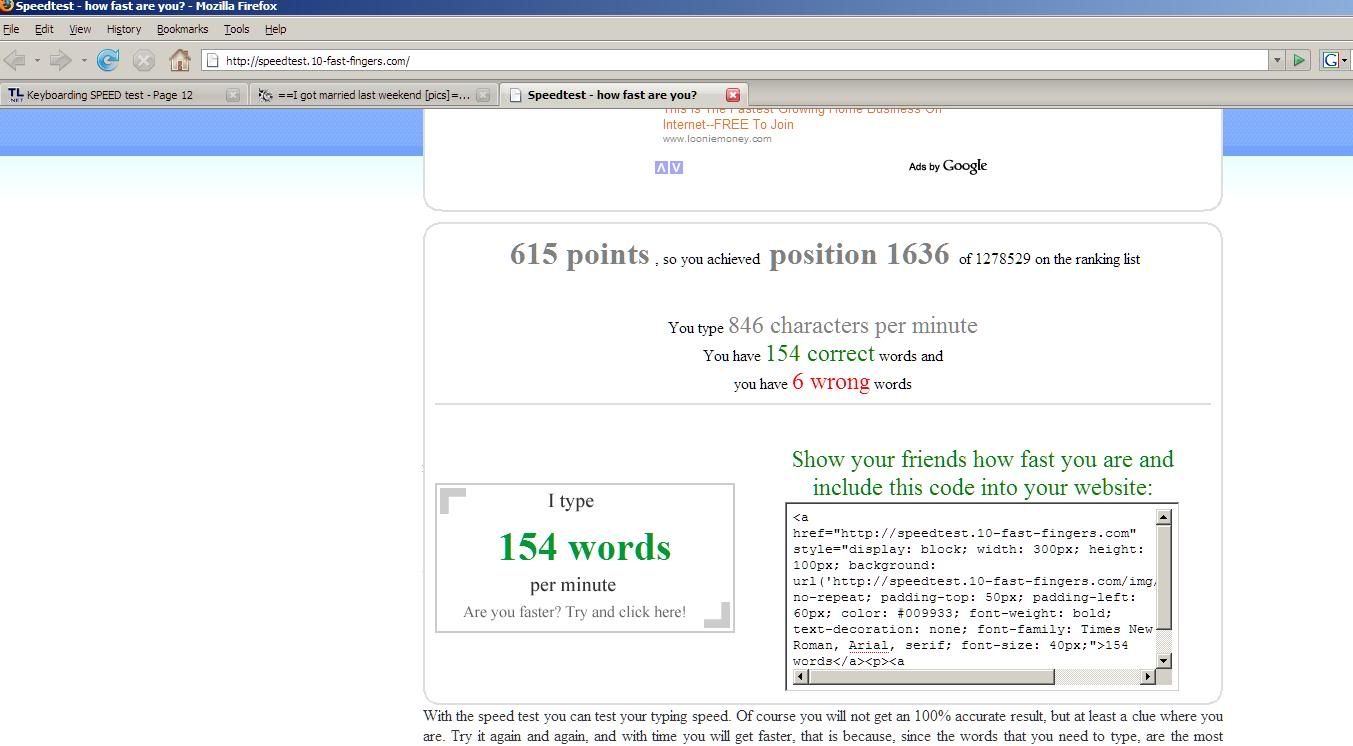Open the Tools menu
Screen dimensions: 1353x746
pos(237,29)
